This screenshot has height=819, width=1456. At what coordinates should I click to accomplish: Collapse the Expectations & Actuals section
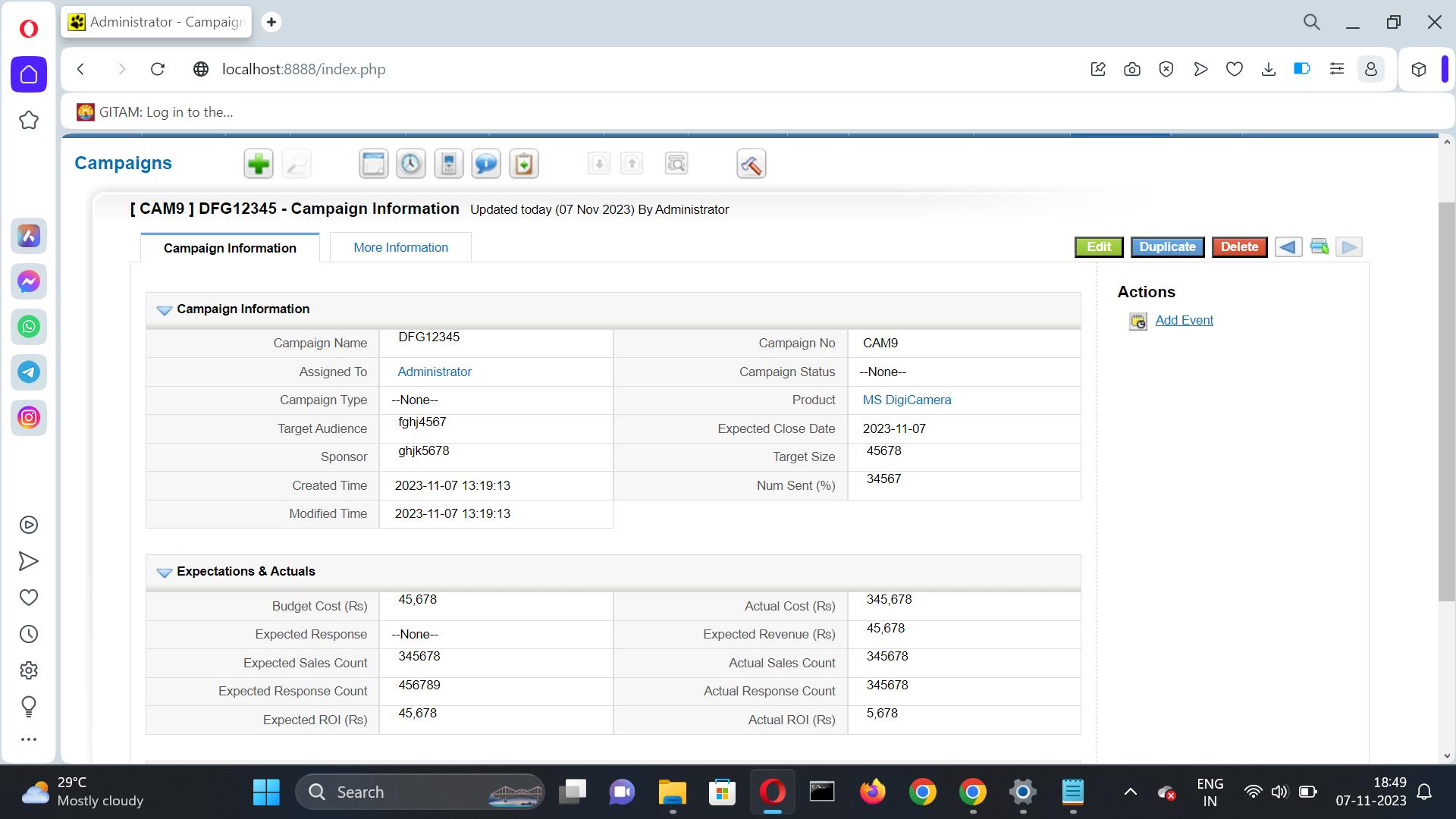point(164,573)
